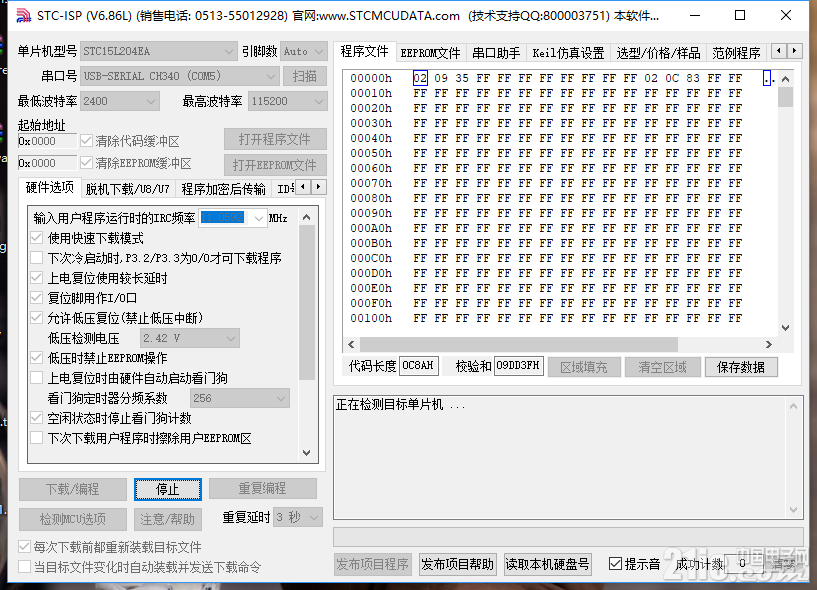Click hex view scroll up arrow
Viewport: 817px width, 590px height.
coord(786,79)
